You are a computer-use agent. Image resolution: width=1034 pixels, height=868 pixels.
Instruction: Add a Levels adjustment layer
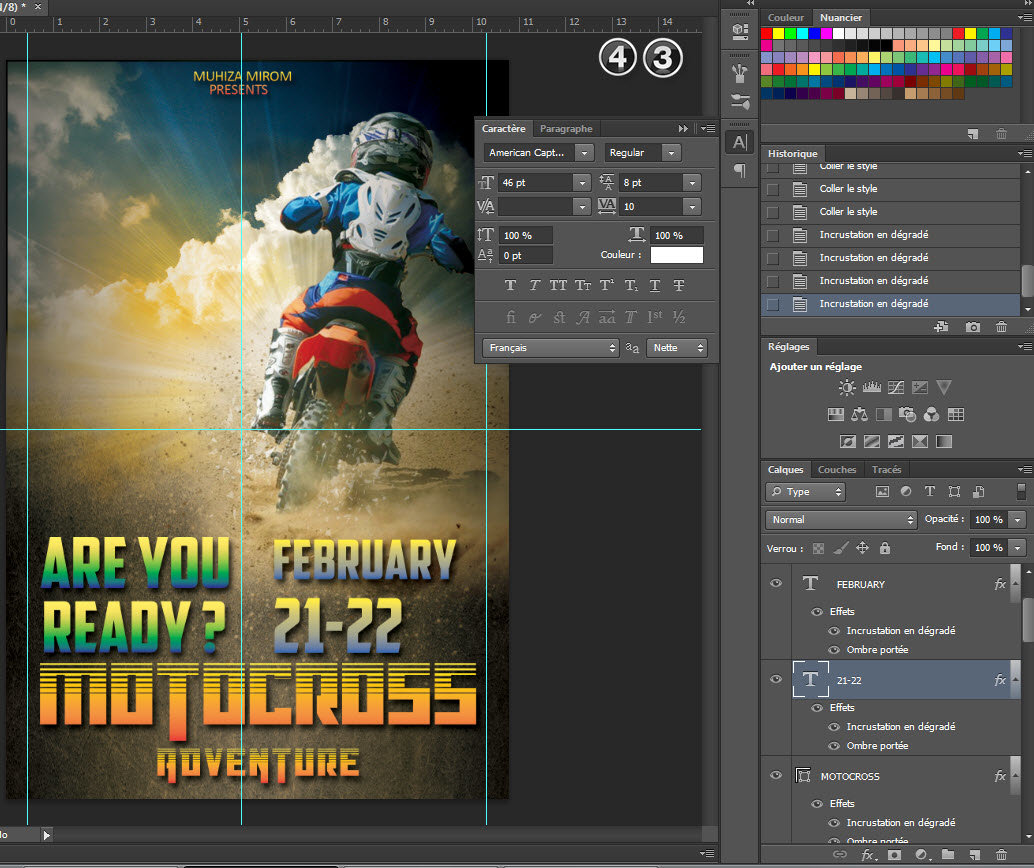[x=871, y=388]
